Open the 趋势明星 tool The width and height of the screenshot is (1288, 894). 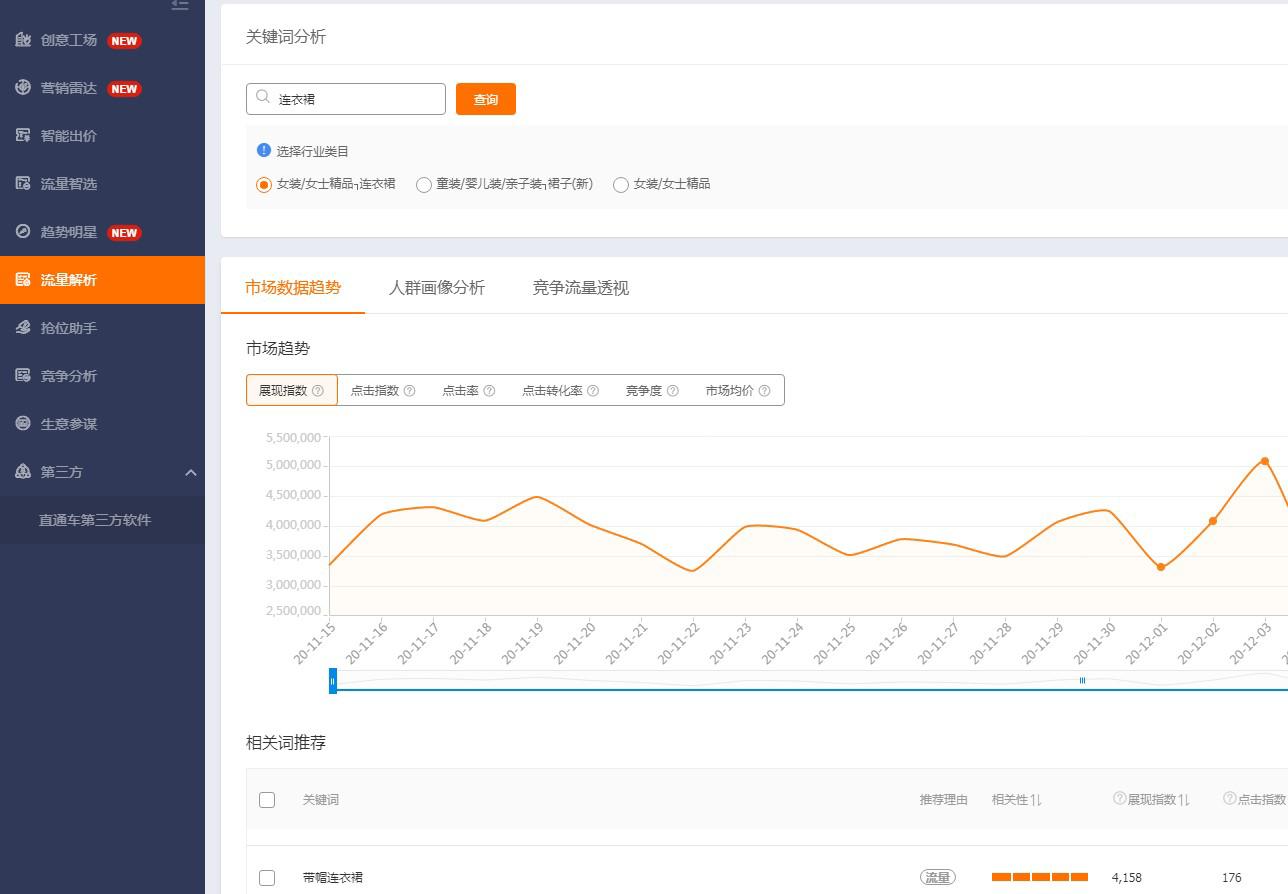pos(70,232)
